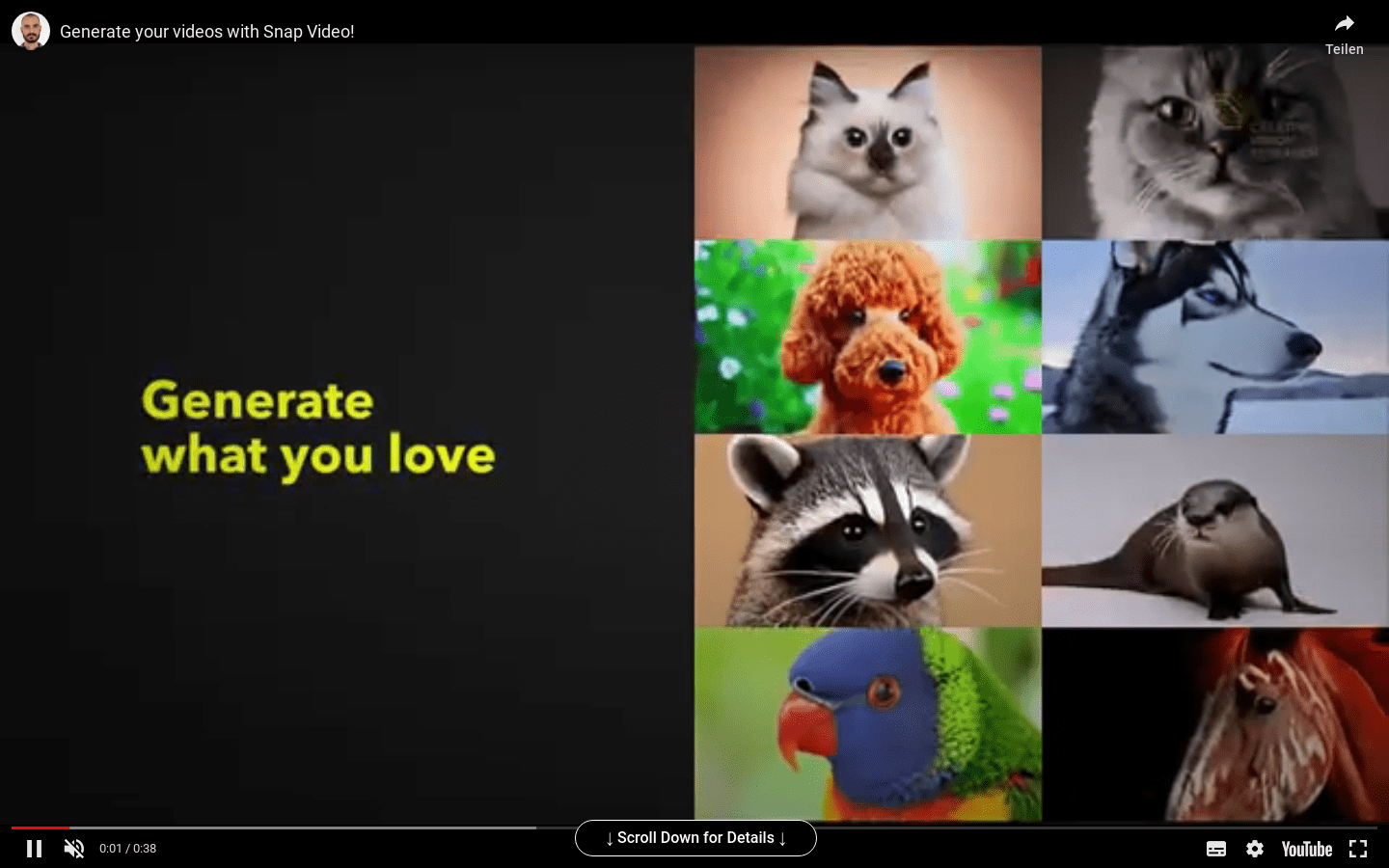
Task: Click the colorful parrot video tile
Action: (x=867, y=723)
